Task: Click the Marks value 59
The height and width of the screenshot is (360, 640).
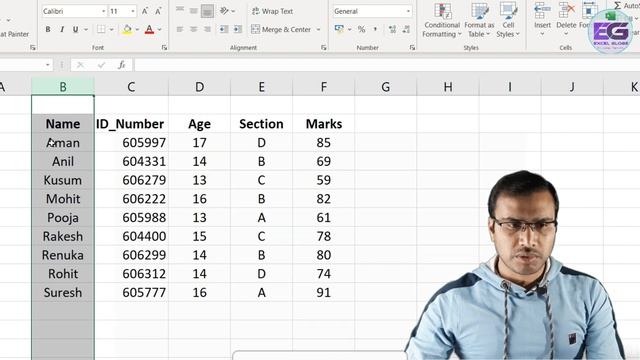Action: (x=324, y=180)
